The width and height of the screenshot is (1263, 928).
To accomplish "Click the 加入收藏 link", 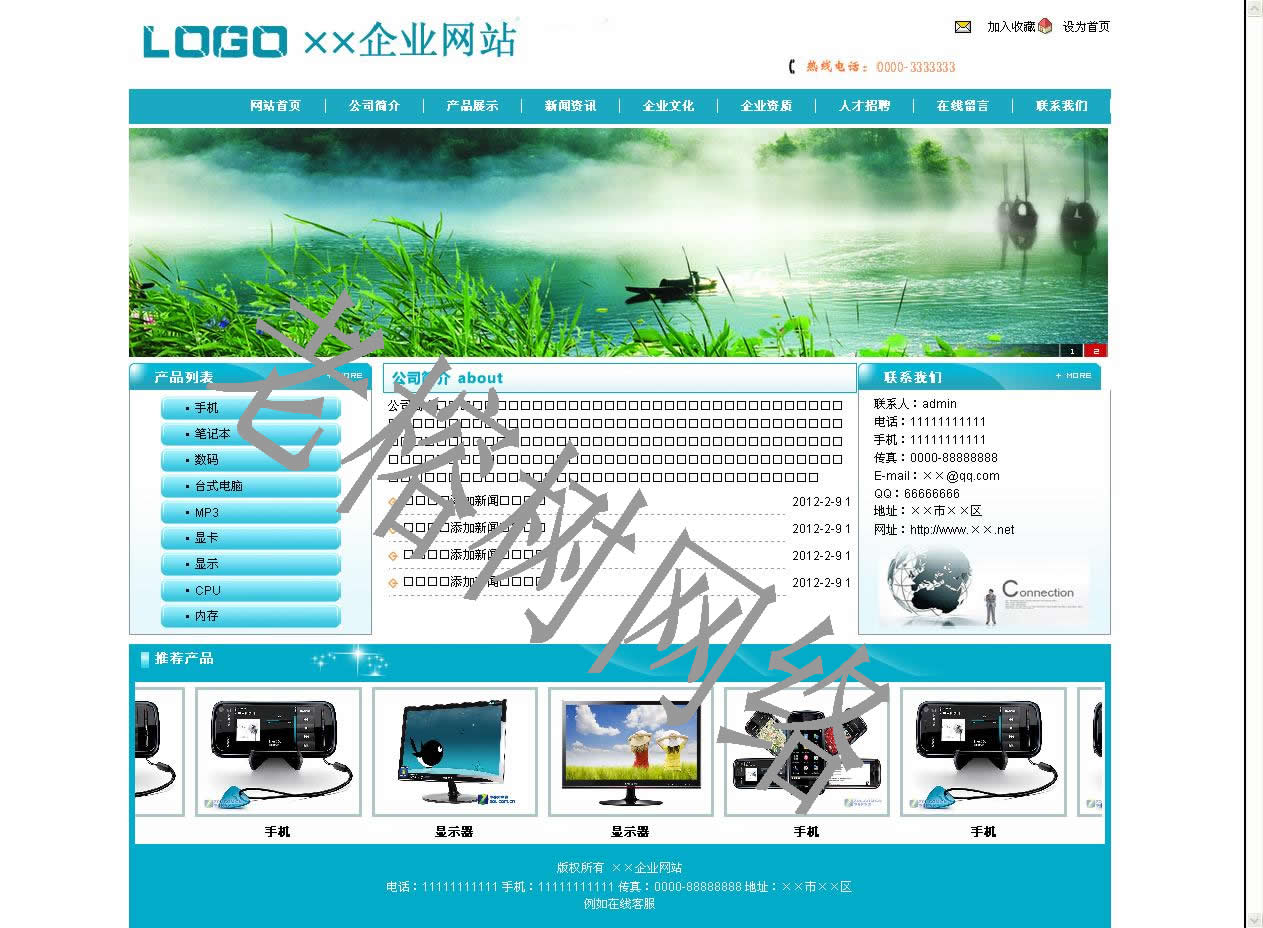I will tap(1011, 27).
